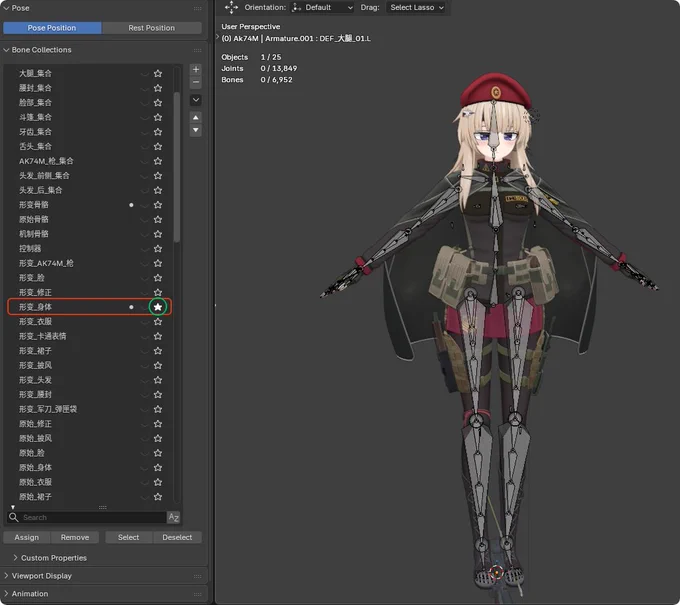Toggle visibility eye for 形变骨骼
The width and height of the screenshot is (680, 605).
pyautogui.click(x=144, y=205)
